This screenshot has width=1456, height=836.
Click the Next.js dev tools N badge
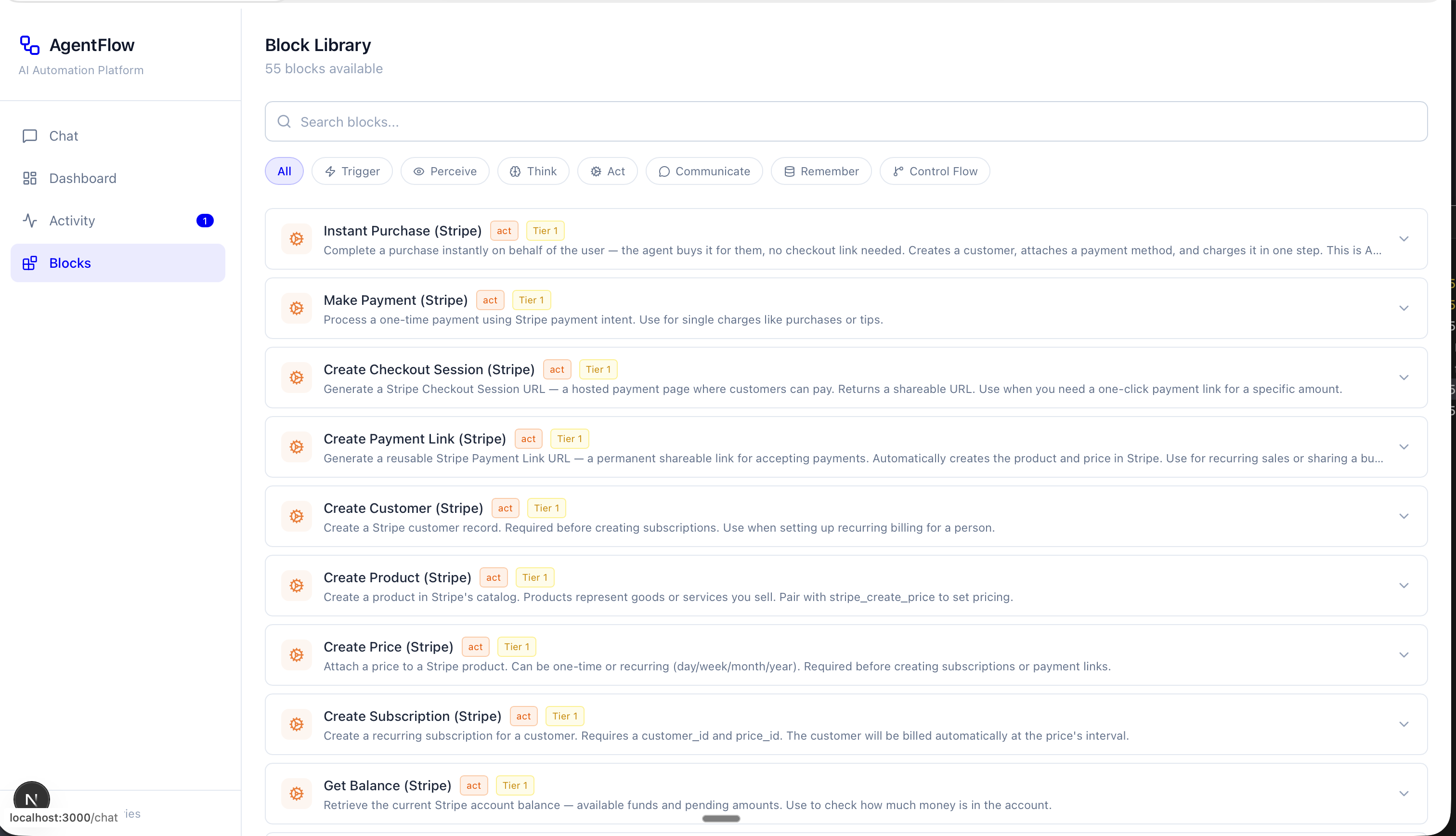tap(32, 798)
